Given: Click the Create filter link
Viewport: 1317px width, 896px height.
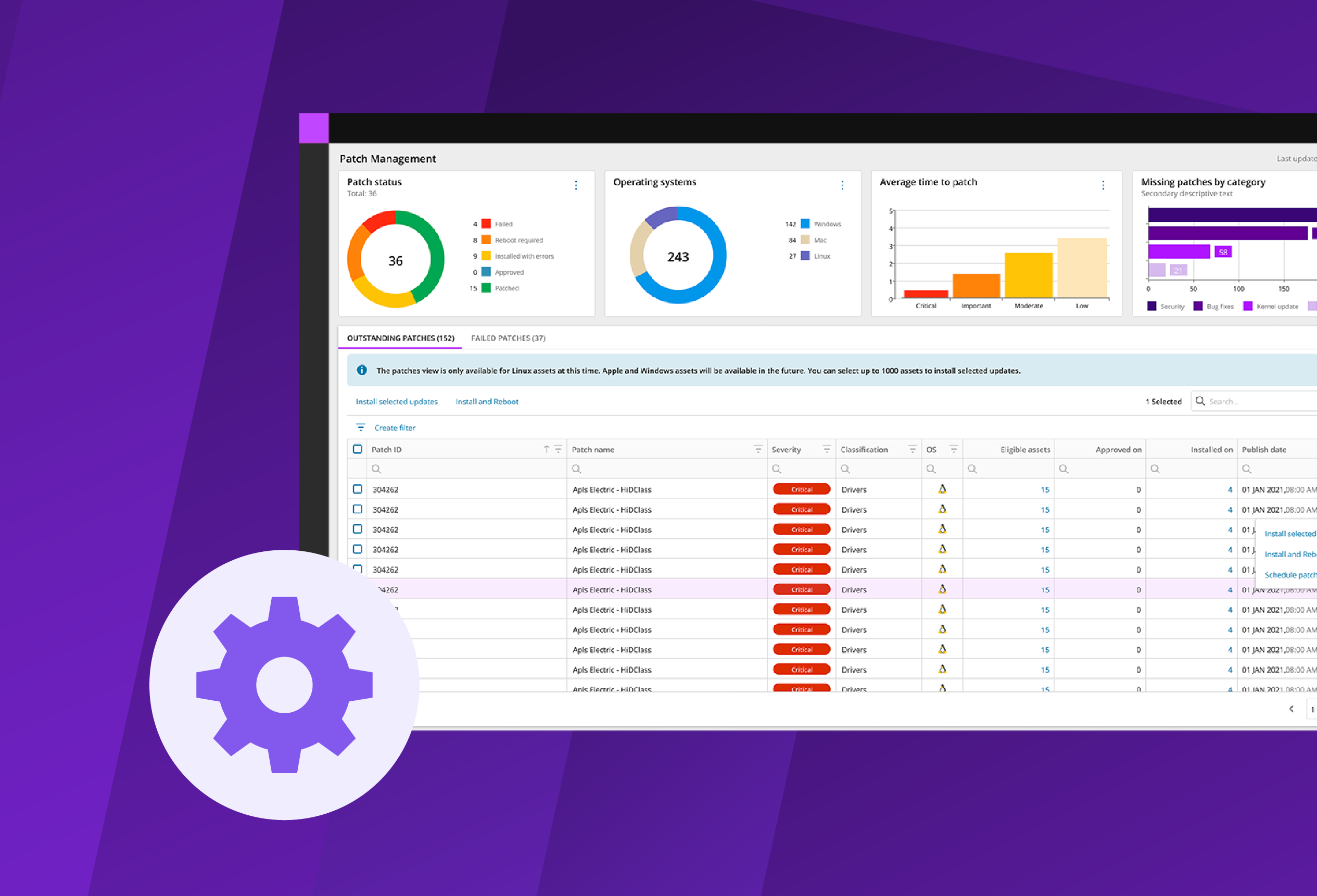Looking at the screenshot, I should pyautogui.click(x=395, y=427).
